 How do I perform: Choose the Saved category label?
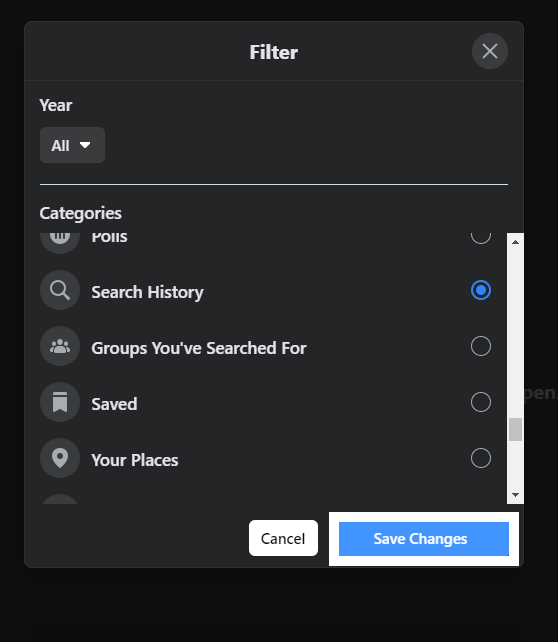(114, 404)
